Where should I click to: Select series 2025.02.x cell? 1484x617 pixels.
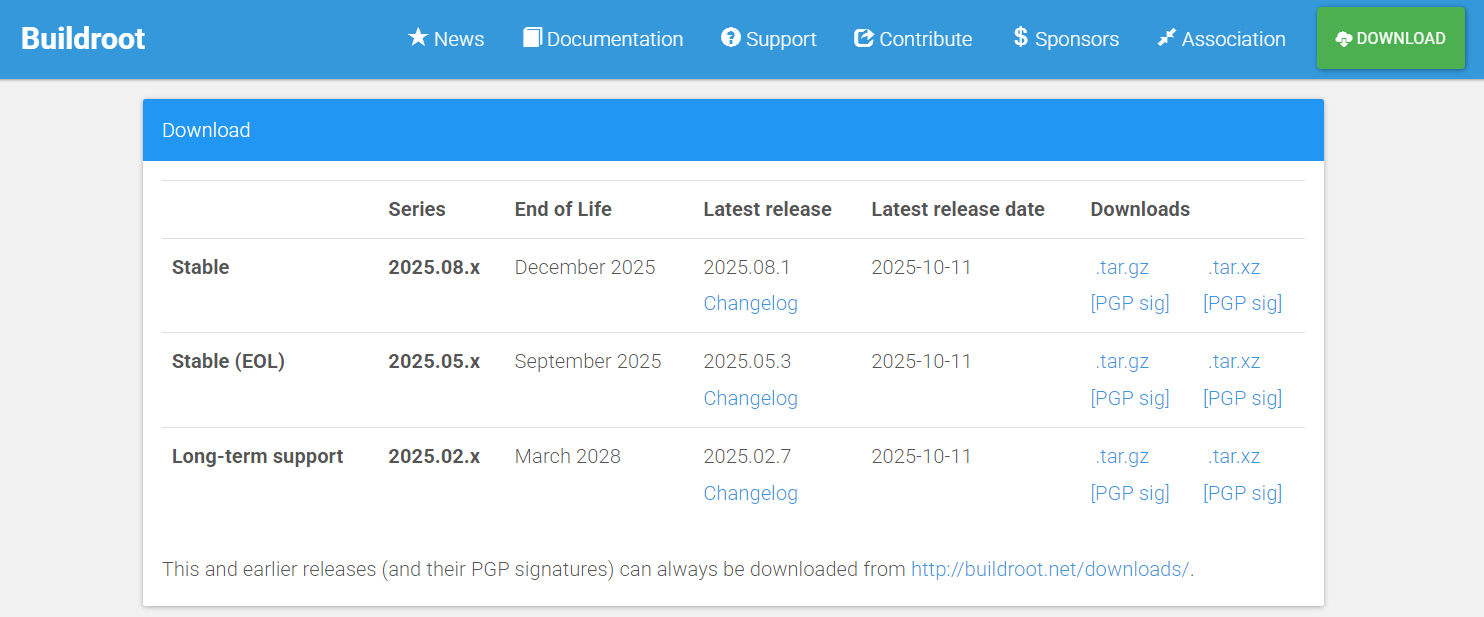[x=434, y=456]
